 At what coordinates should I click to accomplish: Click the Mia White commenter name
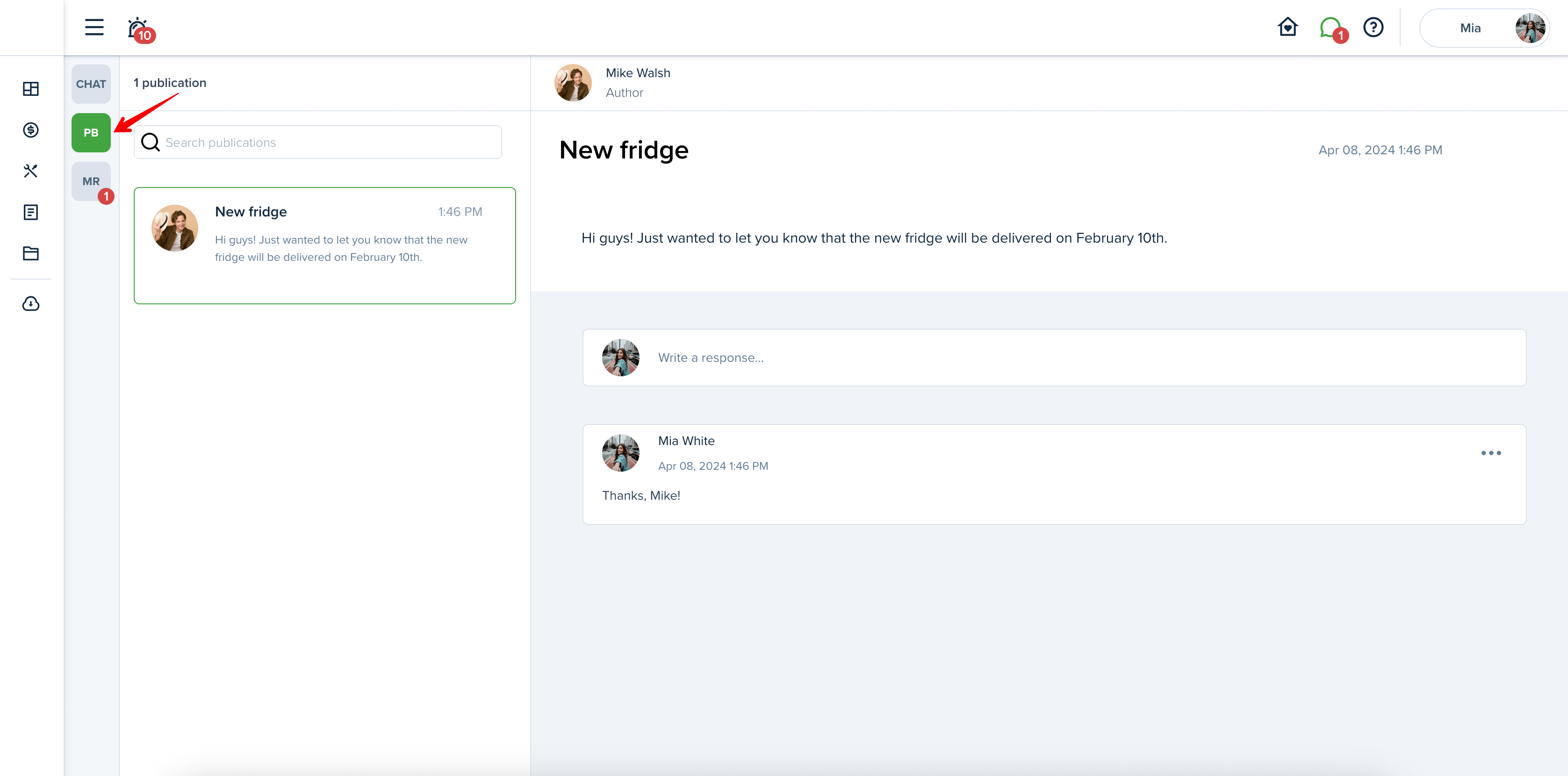686,441
